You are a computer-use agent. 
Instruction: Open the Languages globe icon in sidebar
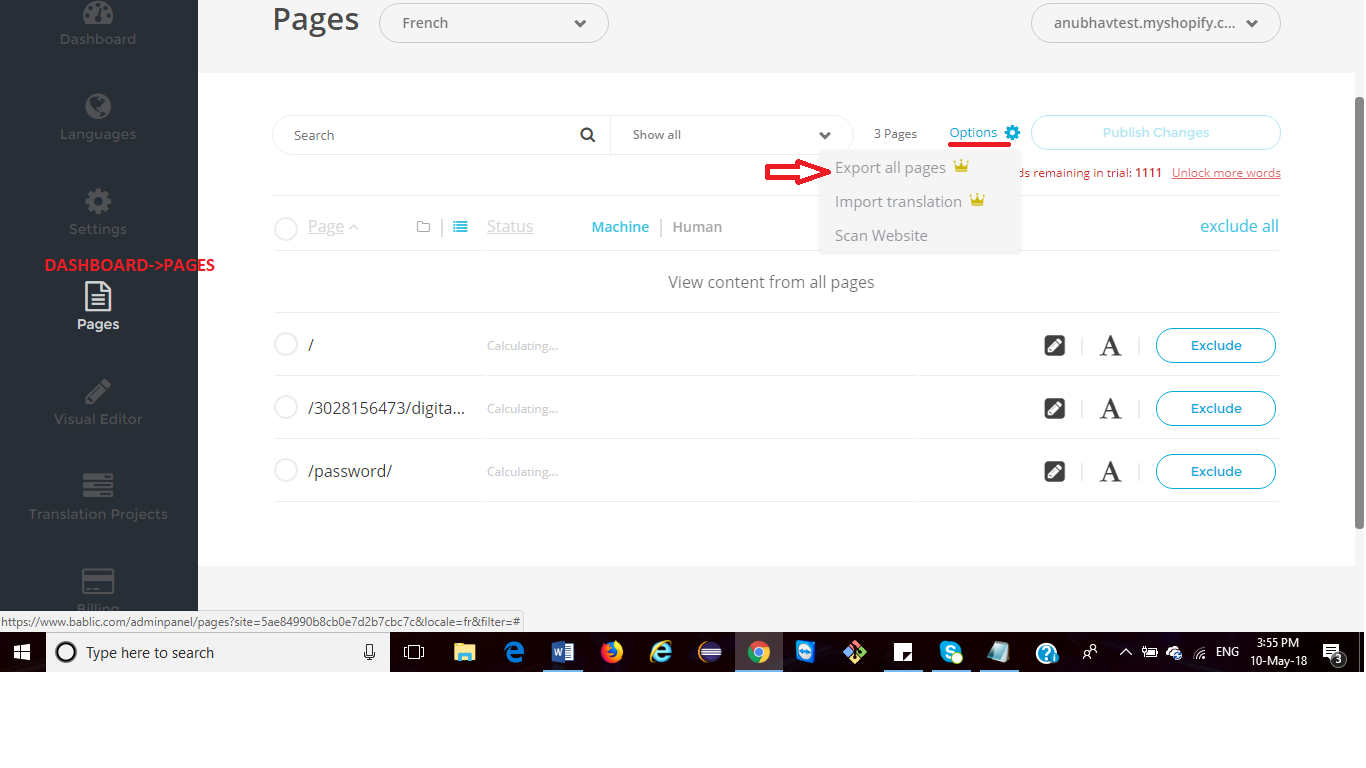tap(98, 106)
